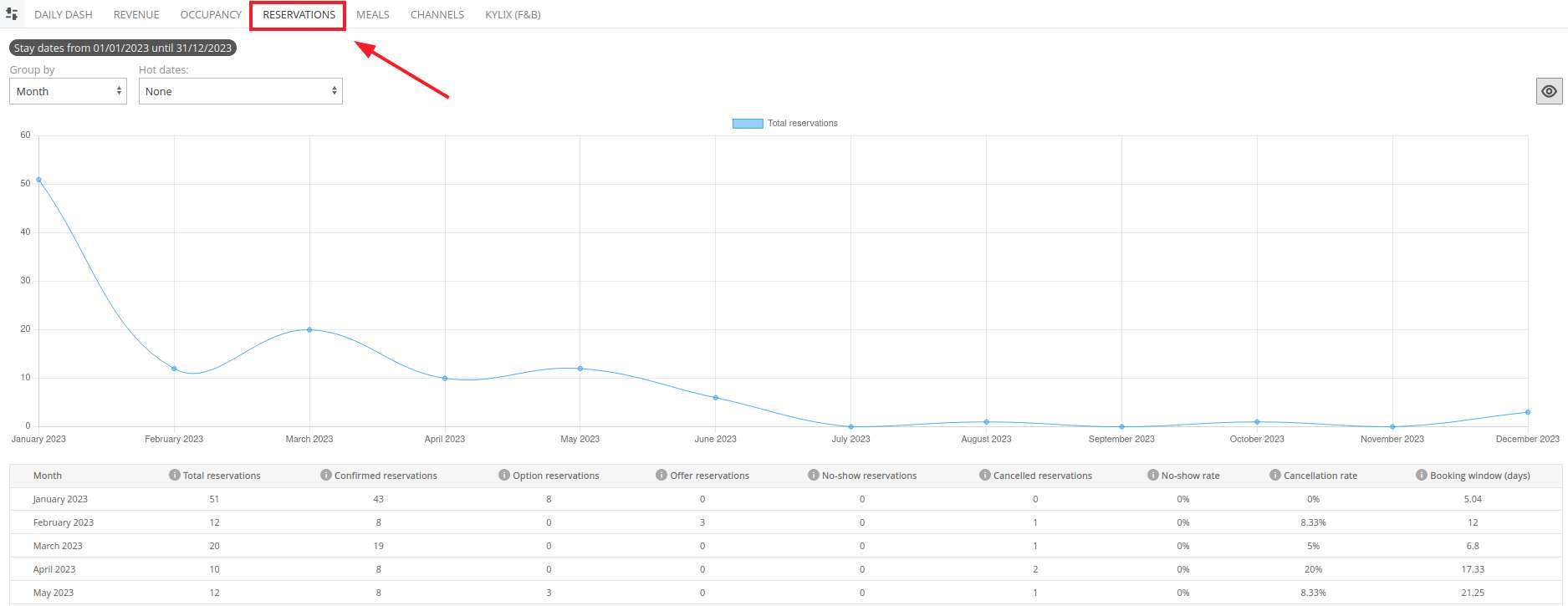This screenshot has width=1568, height=606.
Task: Click the February 2023 chart data point
Action: (x=174, y=369)
